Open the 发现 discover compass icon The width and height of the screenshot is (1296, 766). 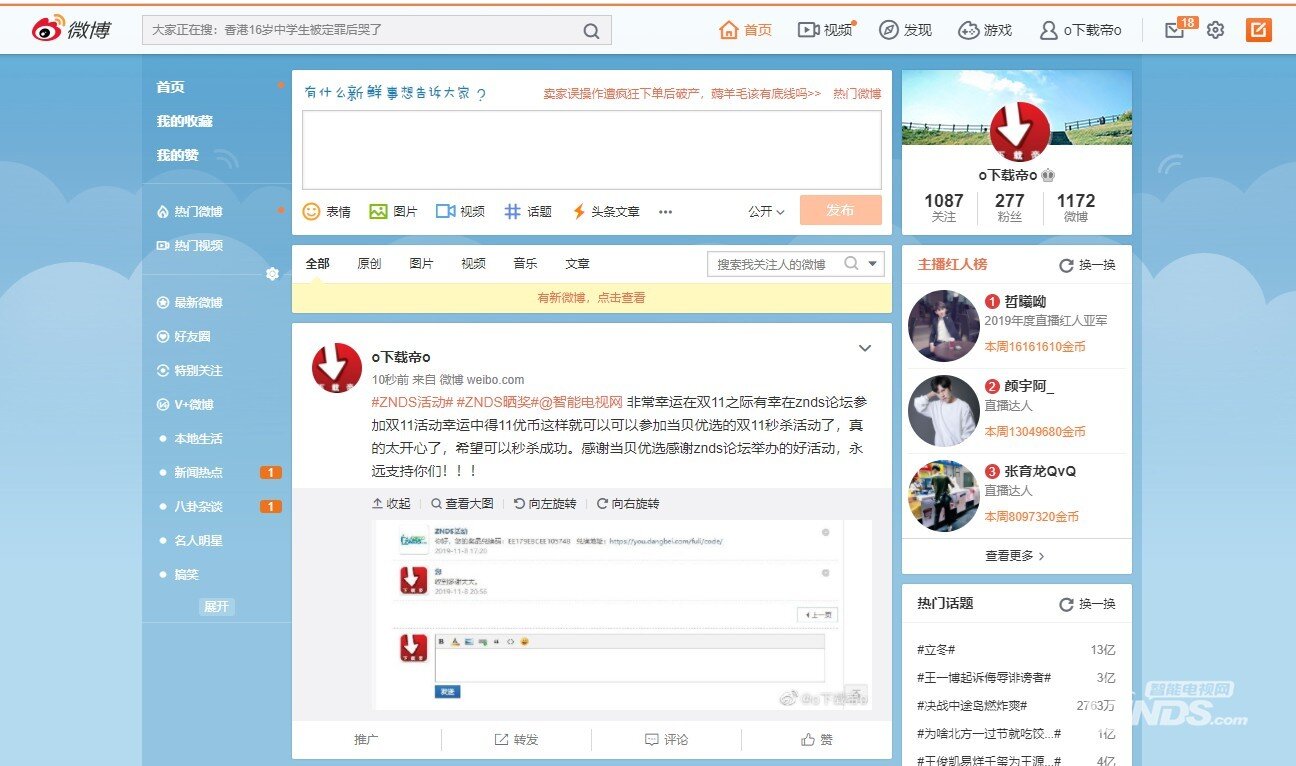[x=888, y=30]
